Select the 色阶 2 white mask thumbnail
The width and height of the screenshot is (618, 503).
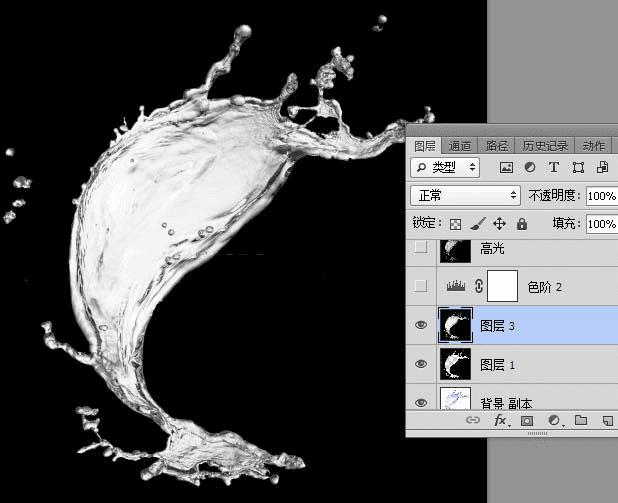503,286
